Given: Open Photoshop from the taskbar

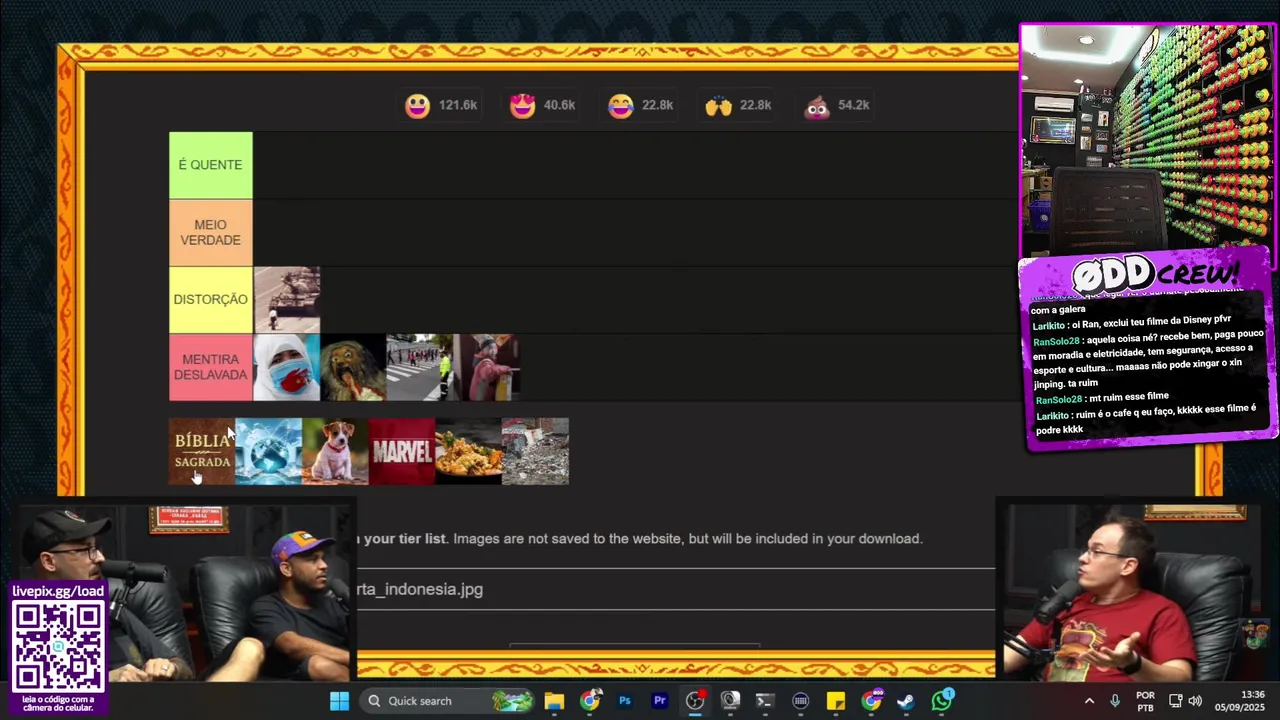Looking at the screenshot, I should (625, 701).
